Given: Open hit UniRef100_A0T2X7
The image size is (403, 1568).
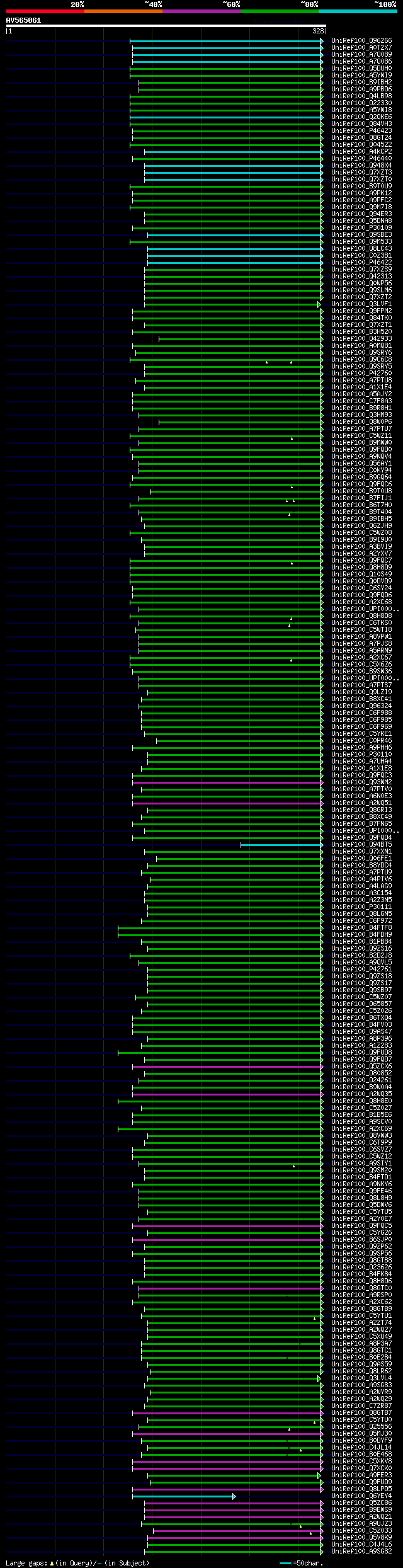Looking at the screenshot, I should coord(361,48).
